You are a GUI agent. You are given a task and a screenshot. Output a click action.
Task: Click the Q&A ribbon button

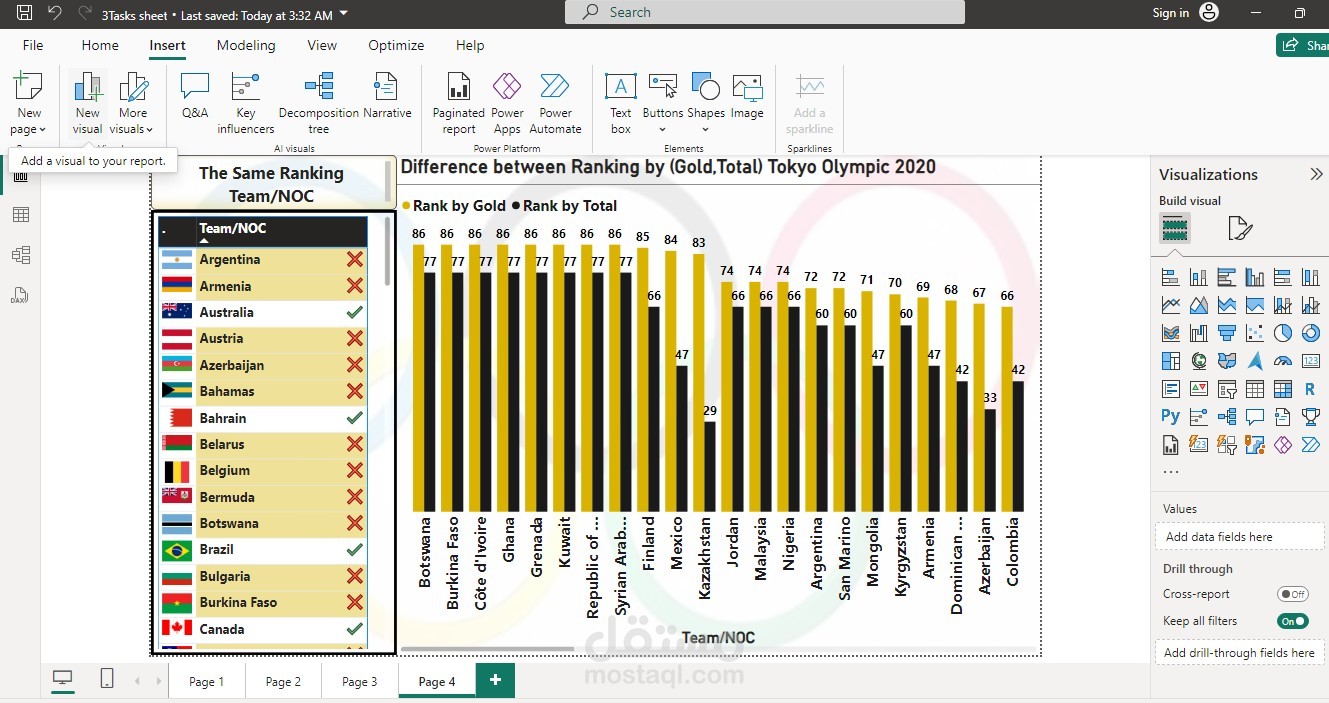[195, 96]
